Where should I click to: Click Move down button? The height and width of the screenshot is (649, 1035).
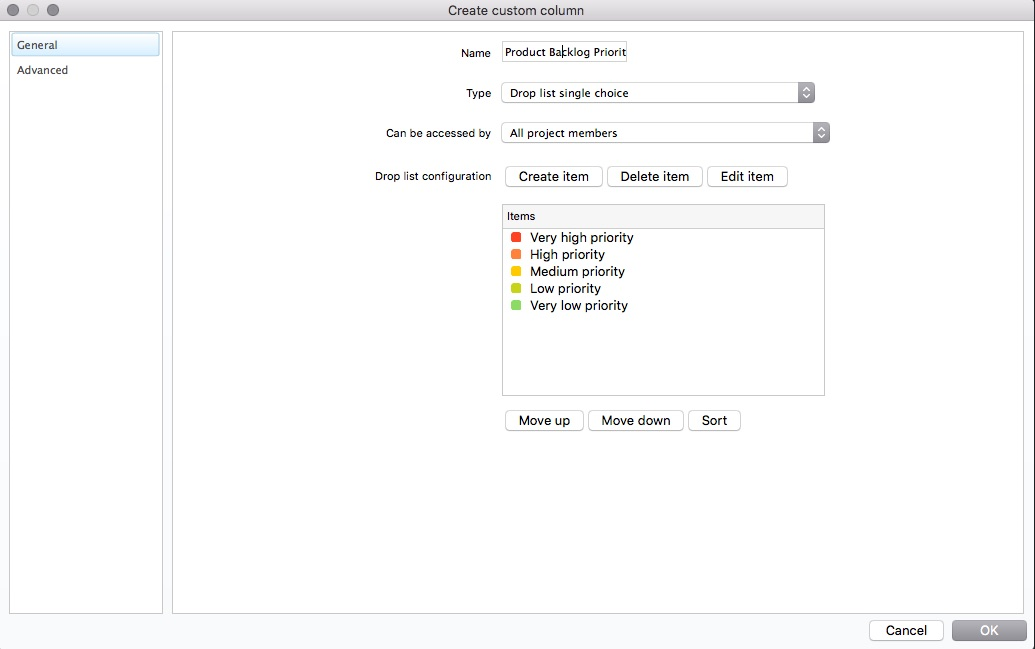(x=636, y=420)
